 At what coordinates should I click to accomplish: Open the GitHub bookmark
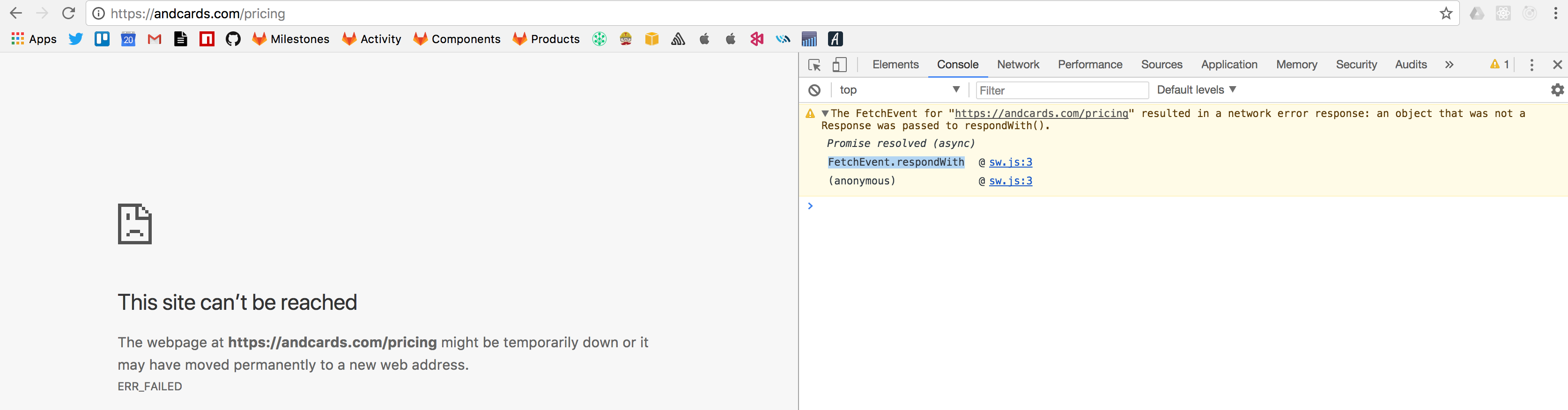point(233,39)
